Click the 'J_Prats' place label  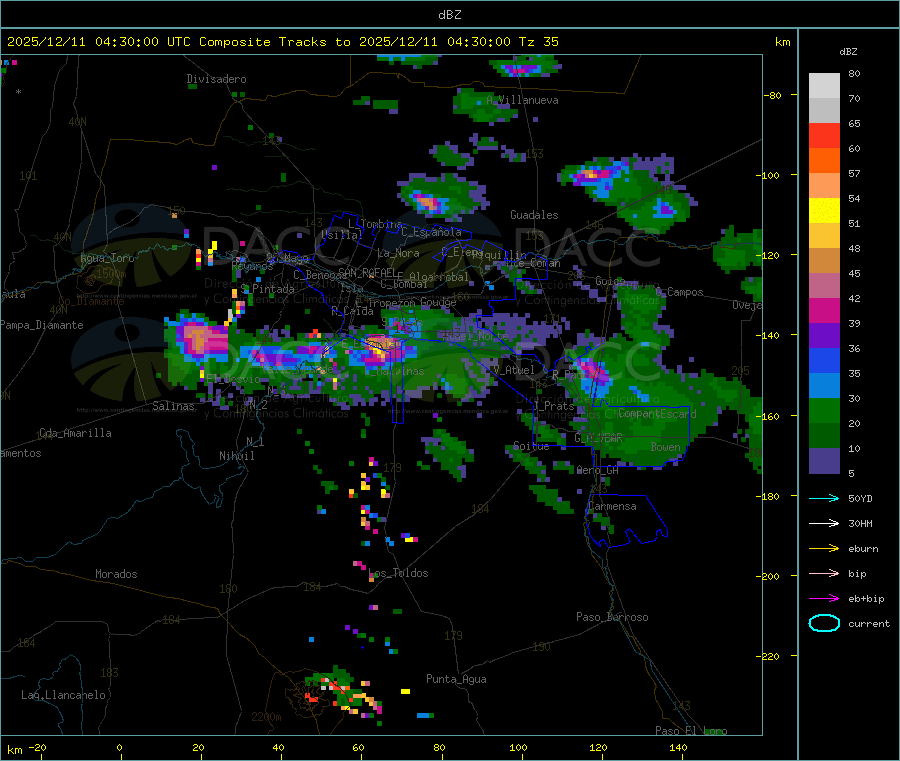tap(554, 406)
